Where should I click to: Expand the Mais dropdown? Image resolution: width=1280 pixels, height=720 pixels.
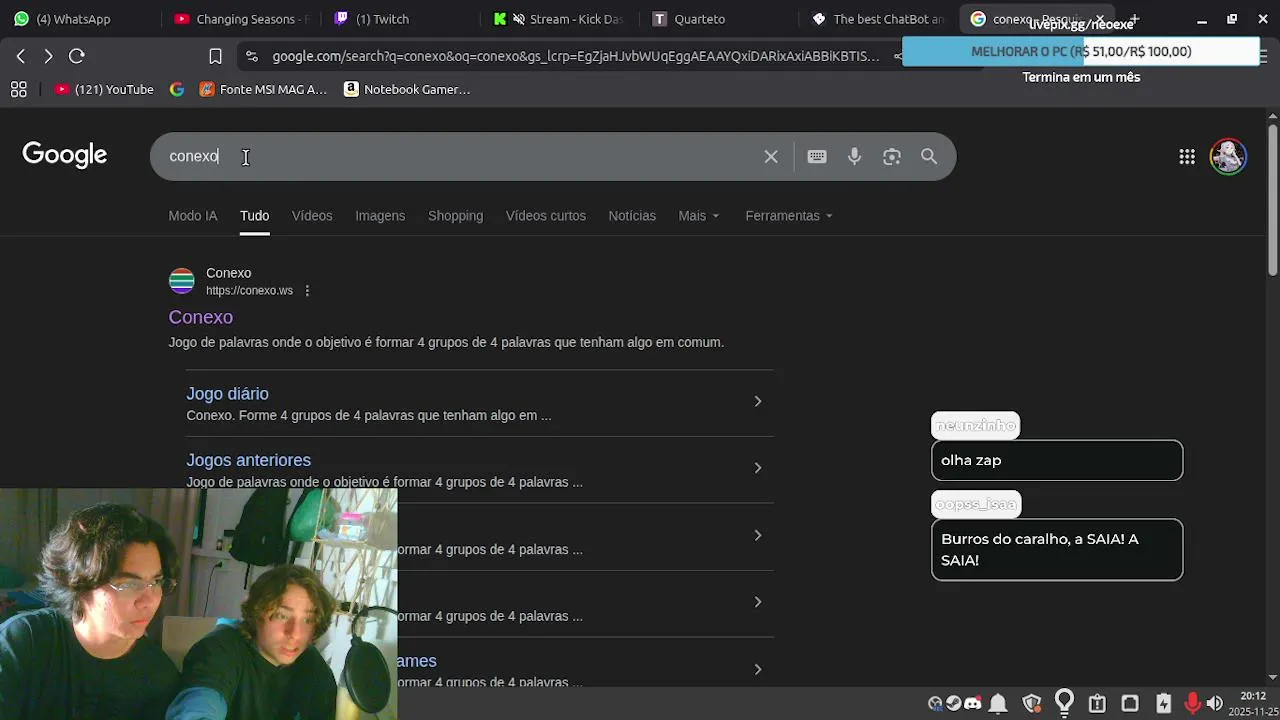coord(698,216)
